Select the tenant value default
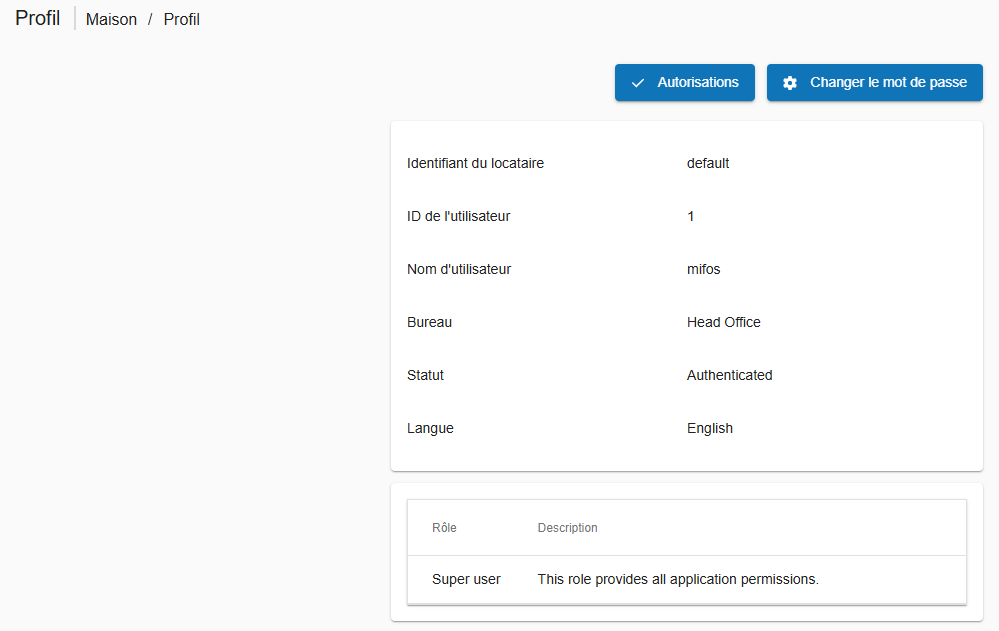999x631 pixels. pos(708,163)
